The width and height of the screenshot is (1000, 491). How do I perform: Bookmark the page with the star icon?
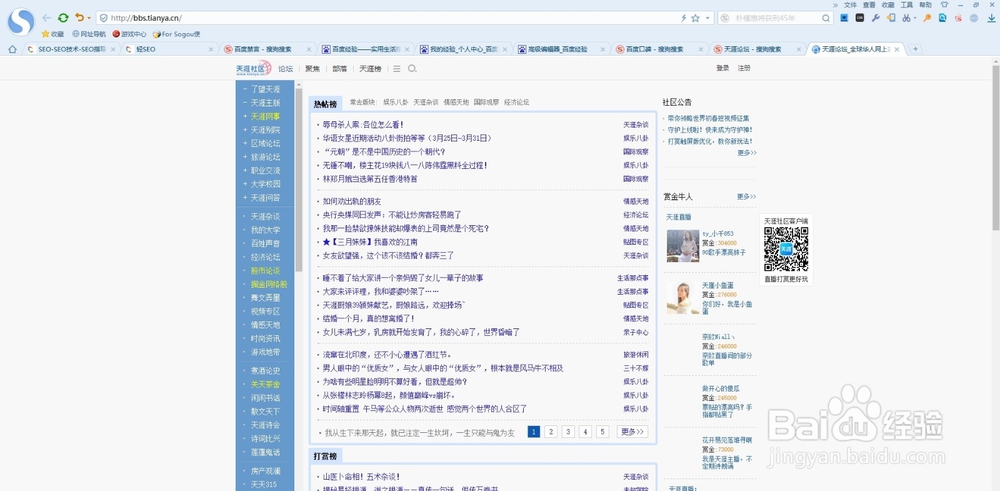click(695, 18)
